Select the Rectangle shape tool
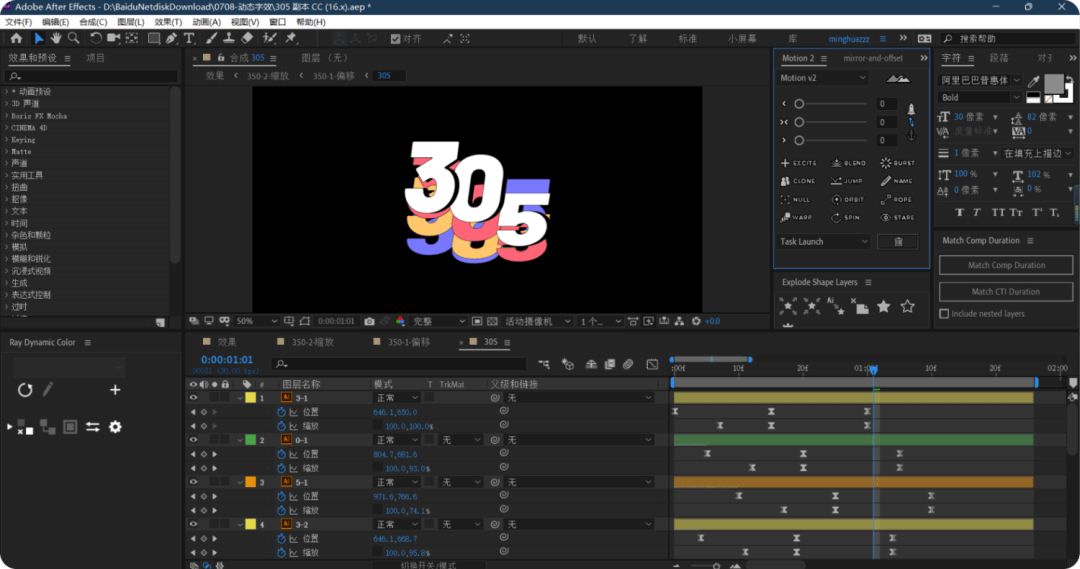The height and width of the screenshot is (569, 1080). pos(154,39)
